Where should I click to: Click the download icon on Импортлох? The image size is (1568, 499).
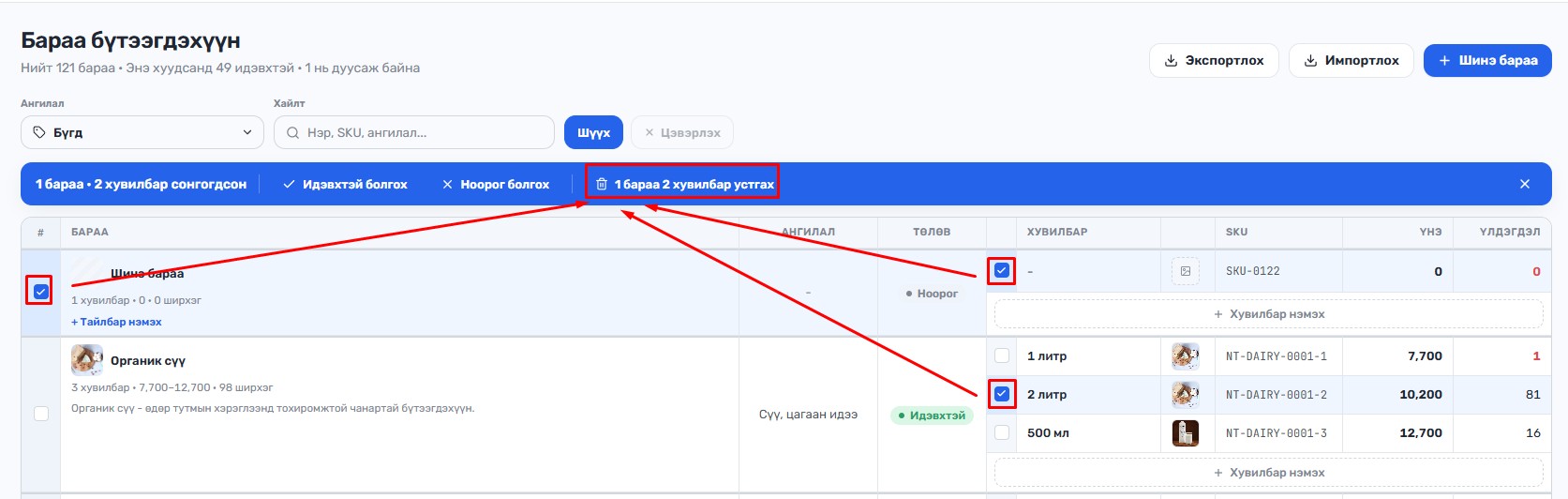[1310, 60]
